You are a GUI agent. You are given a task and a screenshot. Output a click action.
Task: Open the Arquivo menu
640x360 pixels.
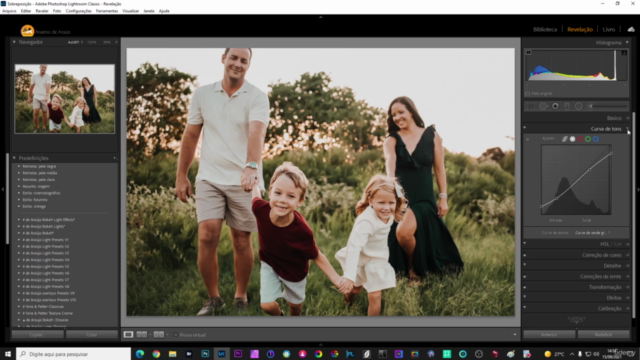point(9,11)
